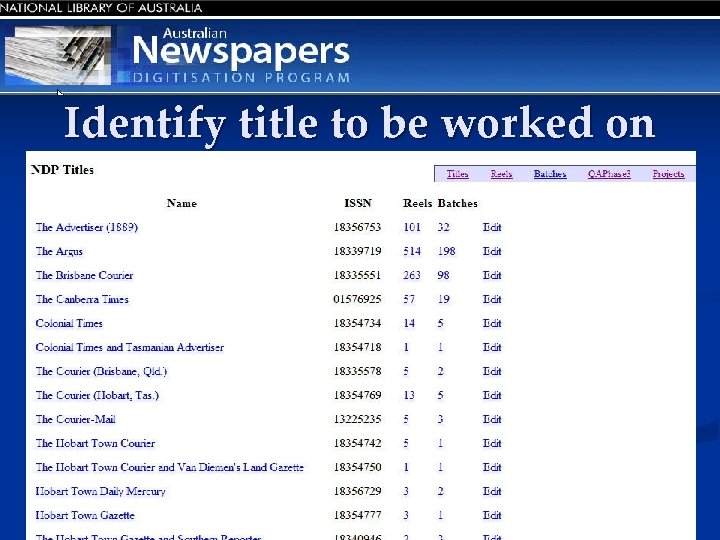Open the Hobart Town Gazette title

(85, 515)
